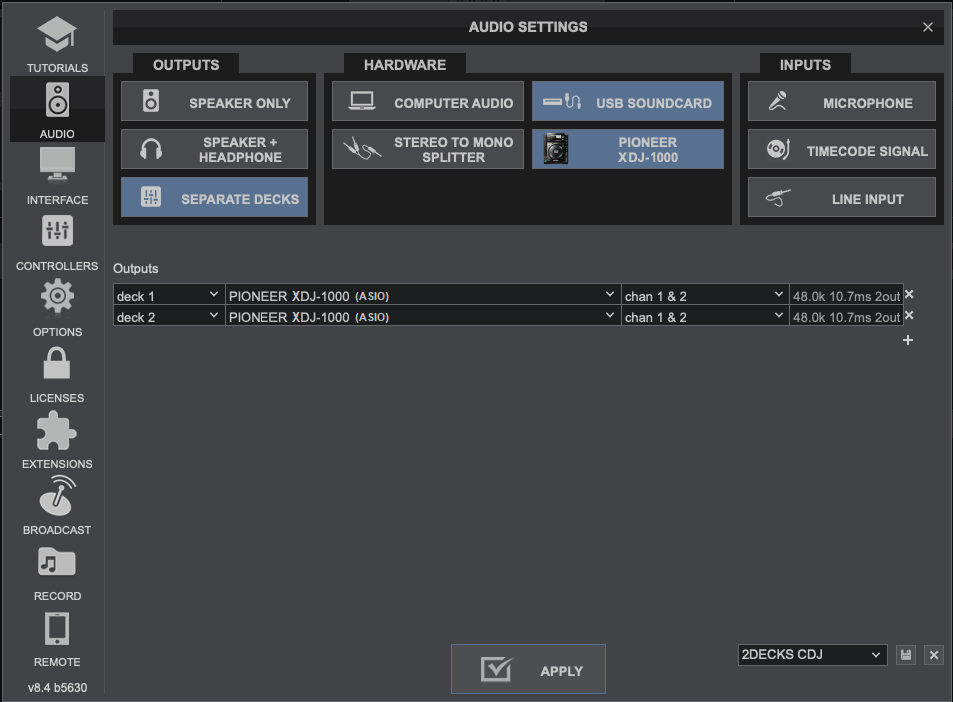Click the version text v8.4 b5630
The image size is (953, 702).
coord(57,687)
